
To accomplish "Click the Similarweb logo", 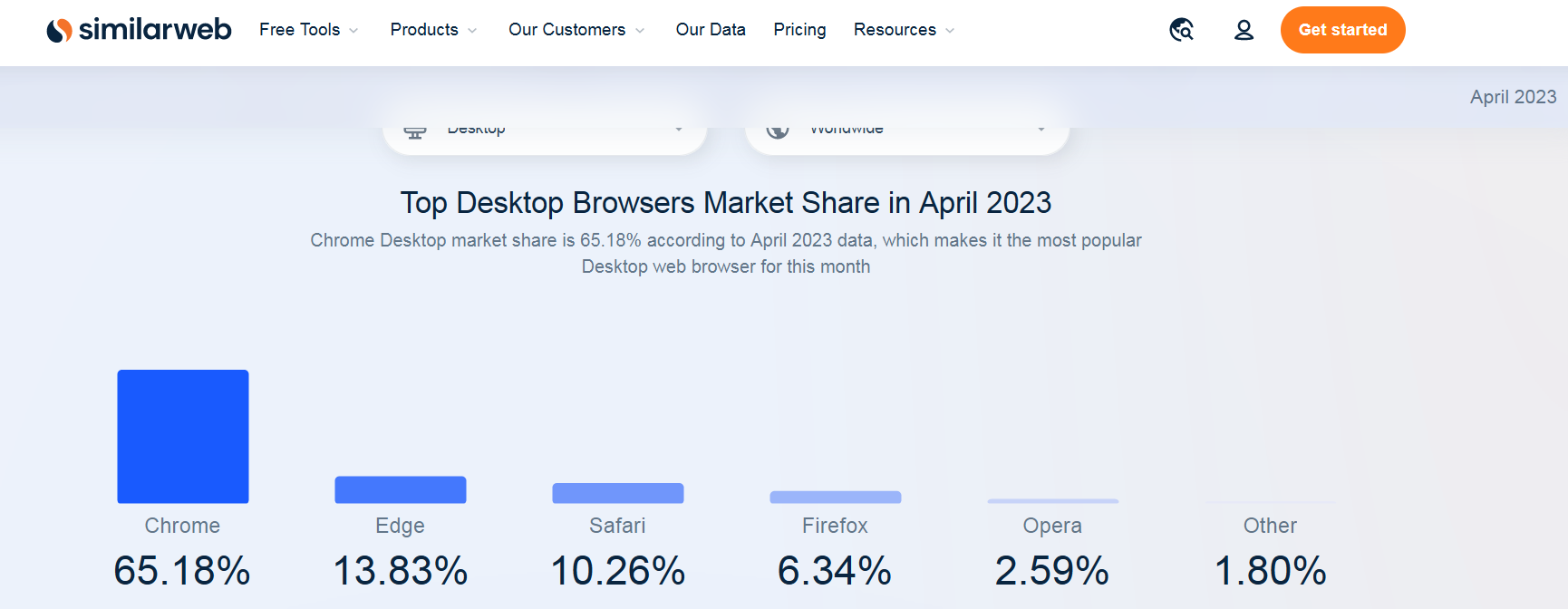I will point(139,30).
